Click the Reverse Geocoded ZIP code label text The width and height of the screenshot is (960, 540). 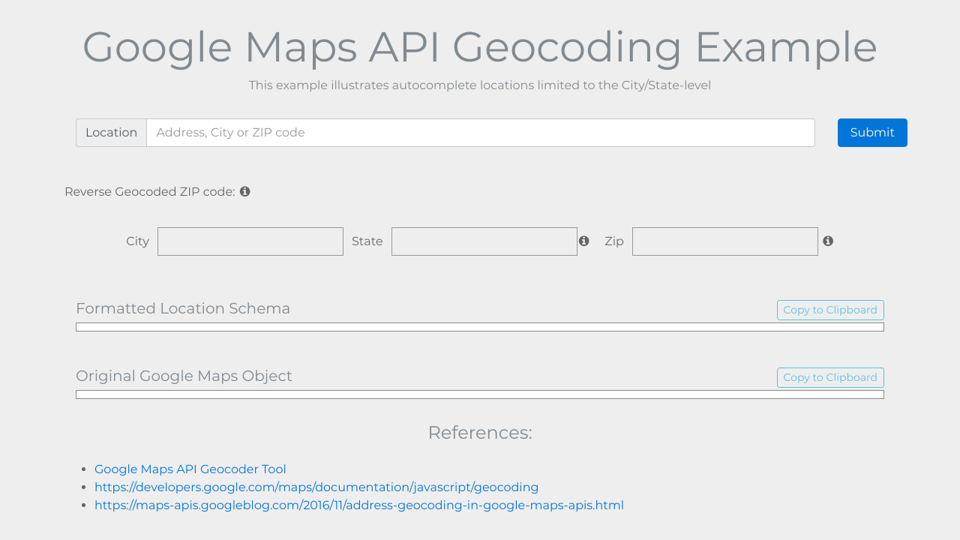(150, 191)
